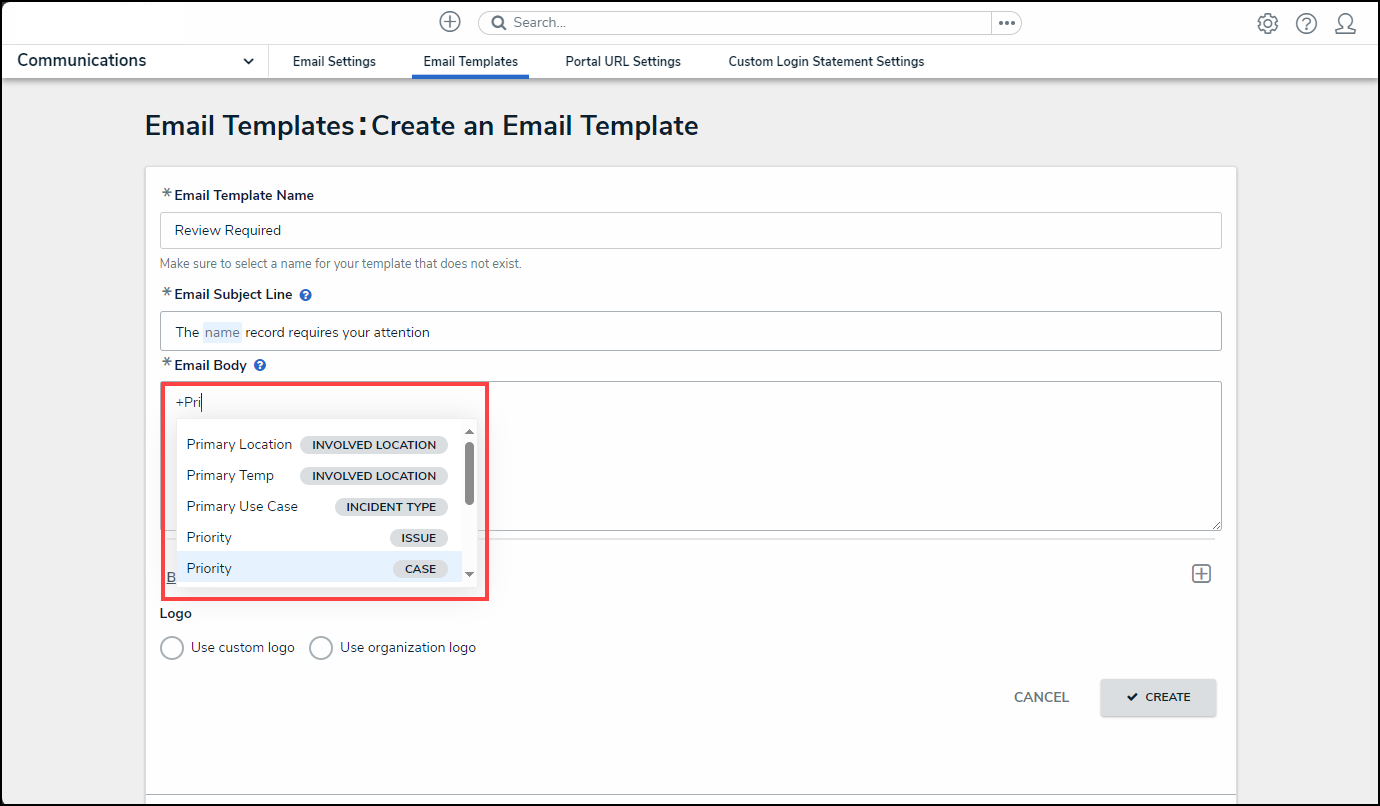Click the plus create icon beside search

pyautogui.click(x=450, y=22)
